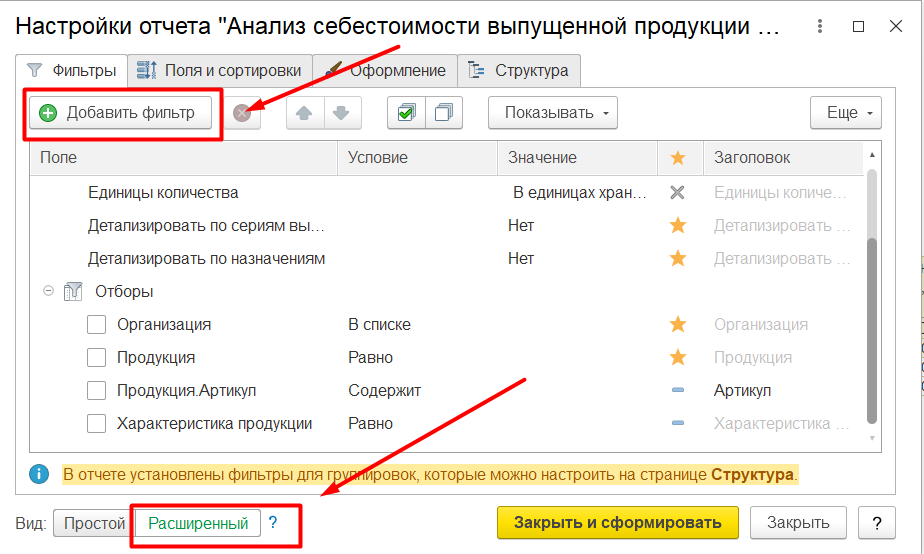Click the Условие column header

point(418,158)
